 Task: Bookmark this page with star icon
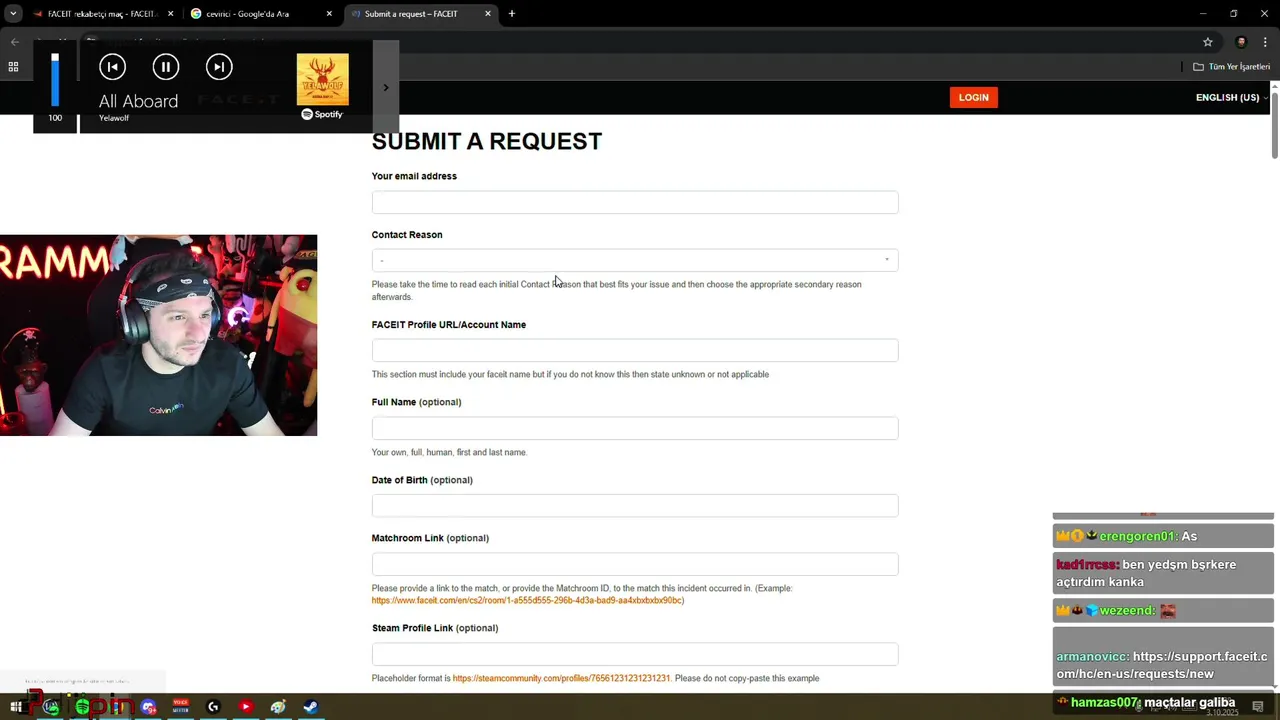pyautogui.click(x=1208, y=42)
